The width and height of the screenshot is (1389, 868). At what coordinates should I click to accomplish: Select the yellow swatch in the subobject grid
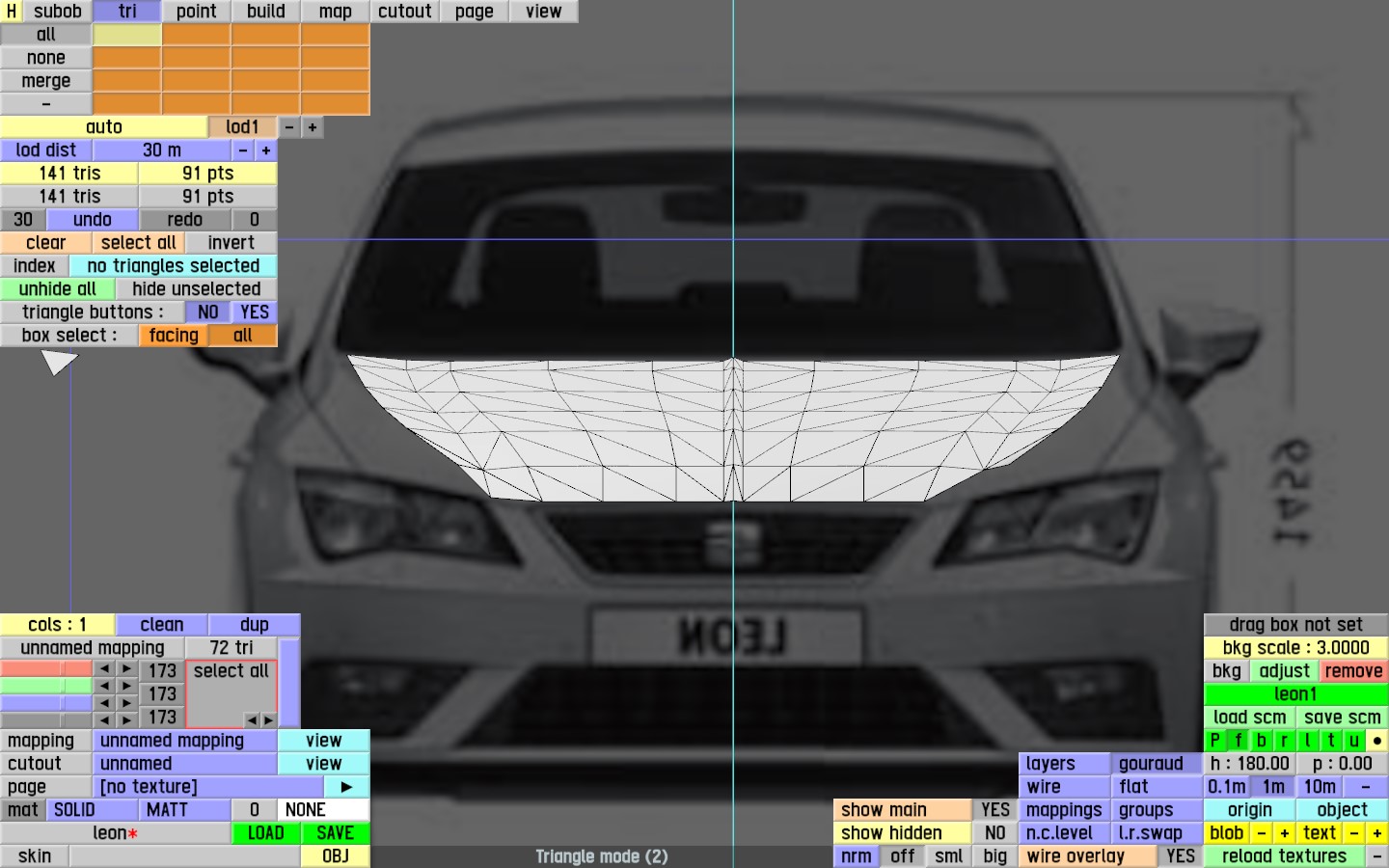[x=127, y=35]
